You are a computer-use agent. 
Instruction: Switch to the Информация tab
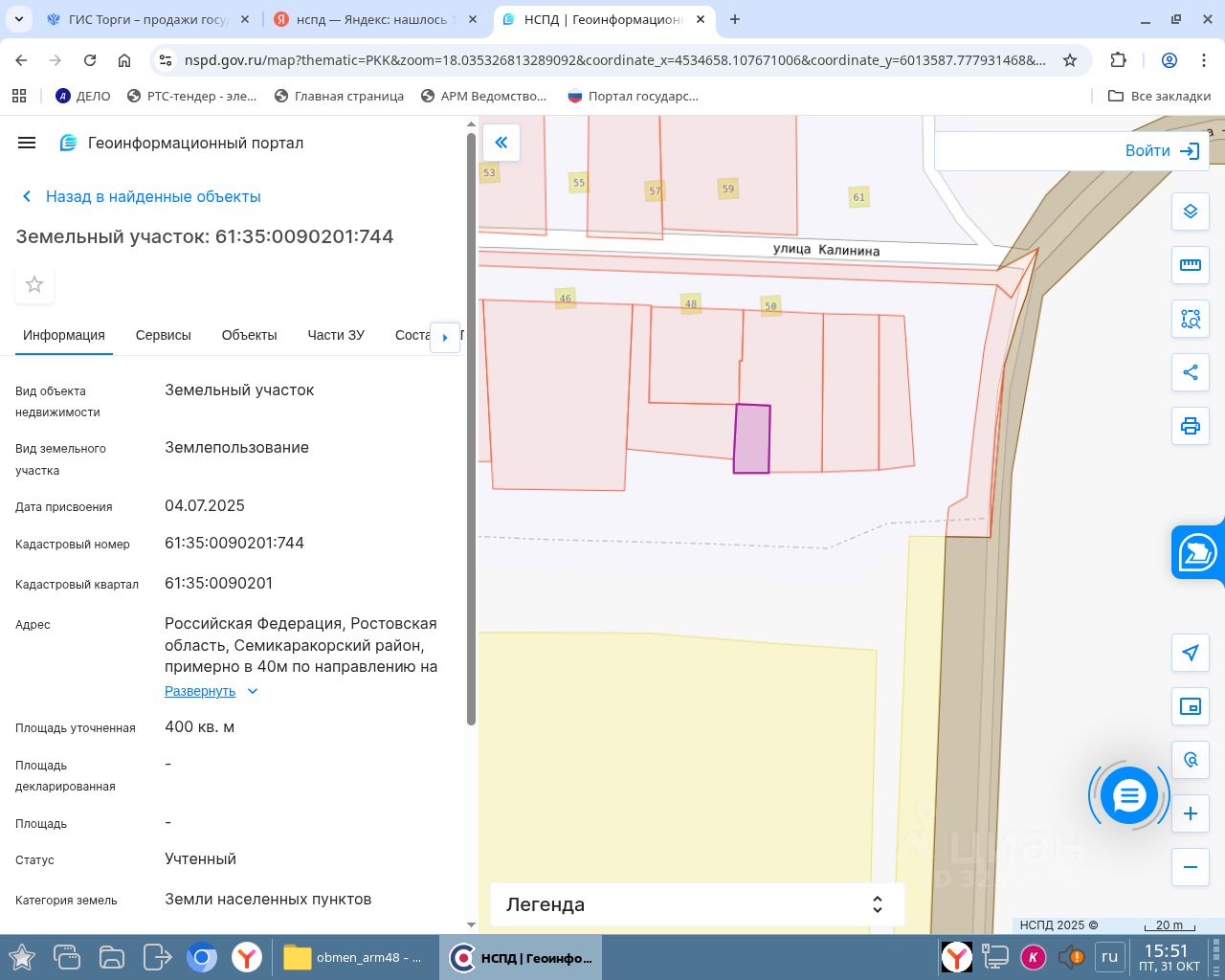point(64,335)
